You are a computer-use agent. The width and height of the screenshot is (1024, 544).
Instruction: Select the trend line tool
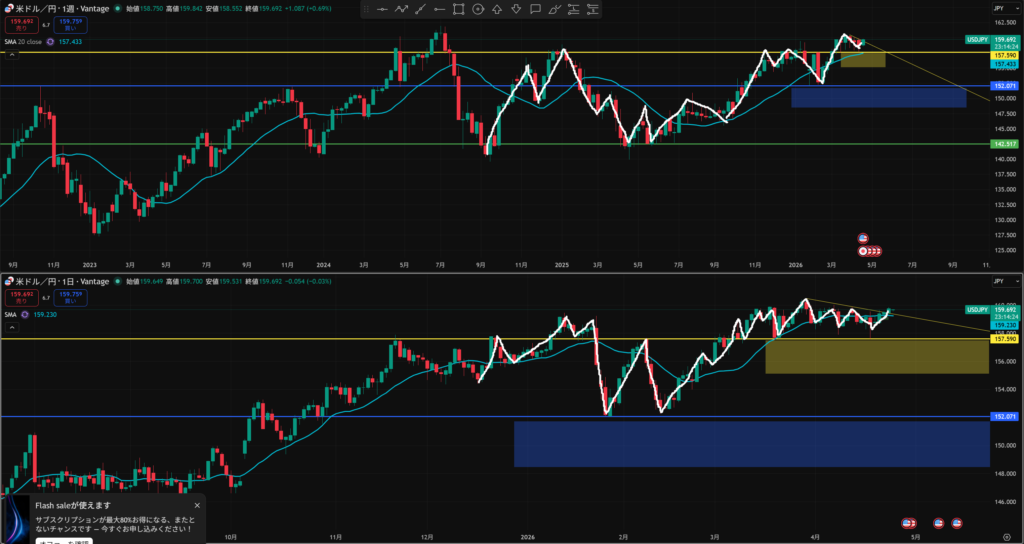[420, 9]
